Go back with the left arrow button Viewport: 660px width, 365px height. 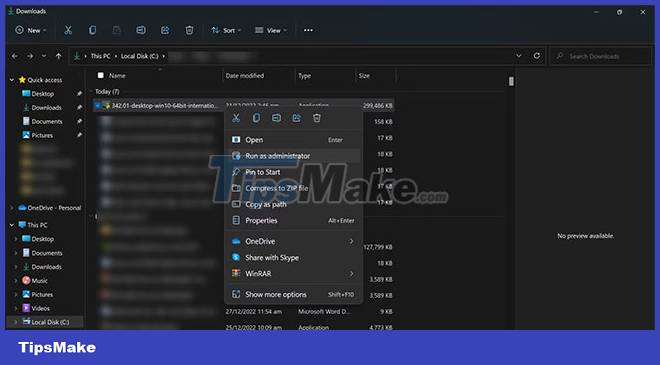[x=15, y=56]
